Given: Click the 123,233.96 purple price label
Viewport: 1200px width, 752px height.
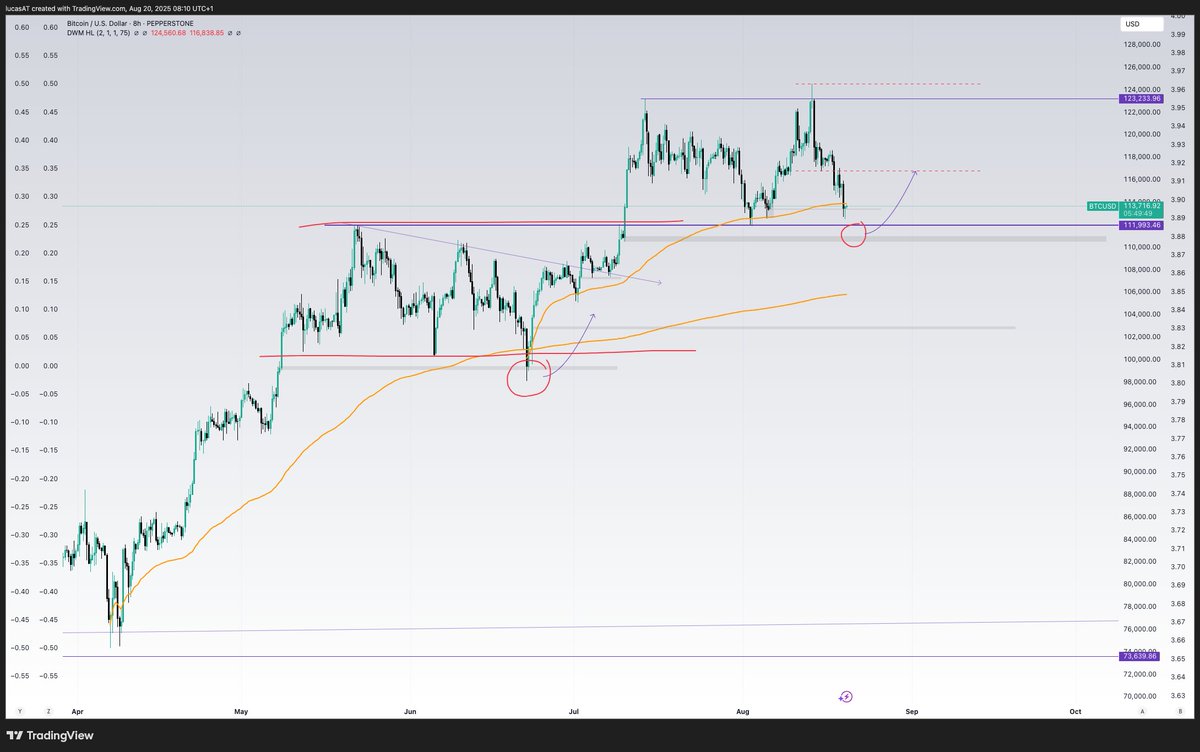Looking at the screenshot, I should pyautogui.click(x=1141, y=99).
